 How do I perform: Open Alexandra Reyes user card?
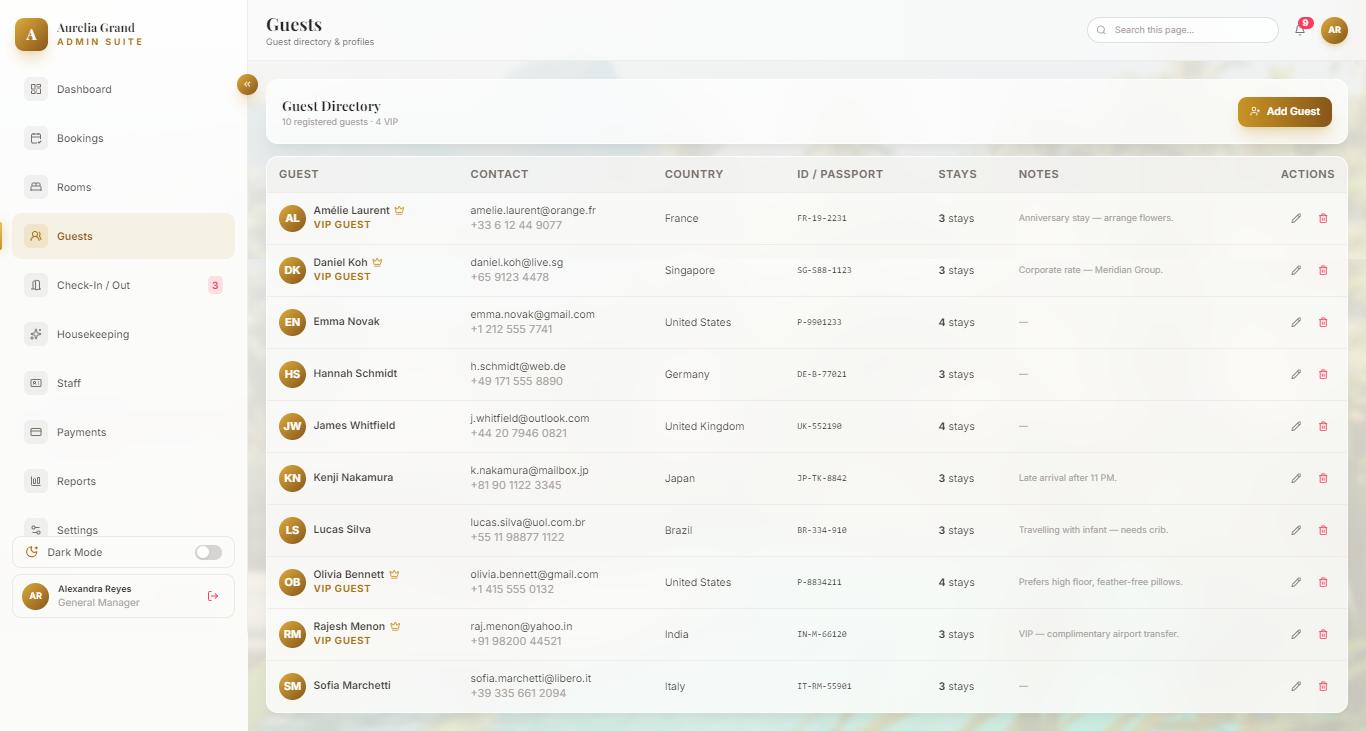coord(123,596)
